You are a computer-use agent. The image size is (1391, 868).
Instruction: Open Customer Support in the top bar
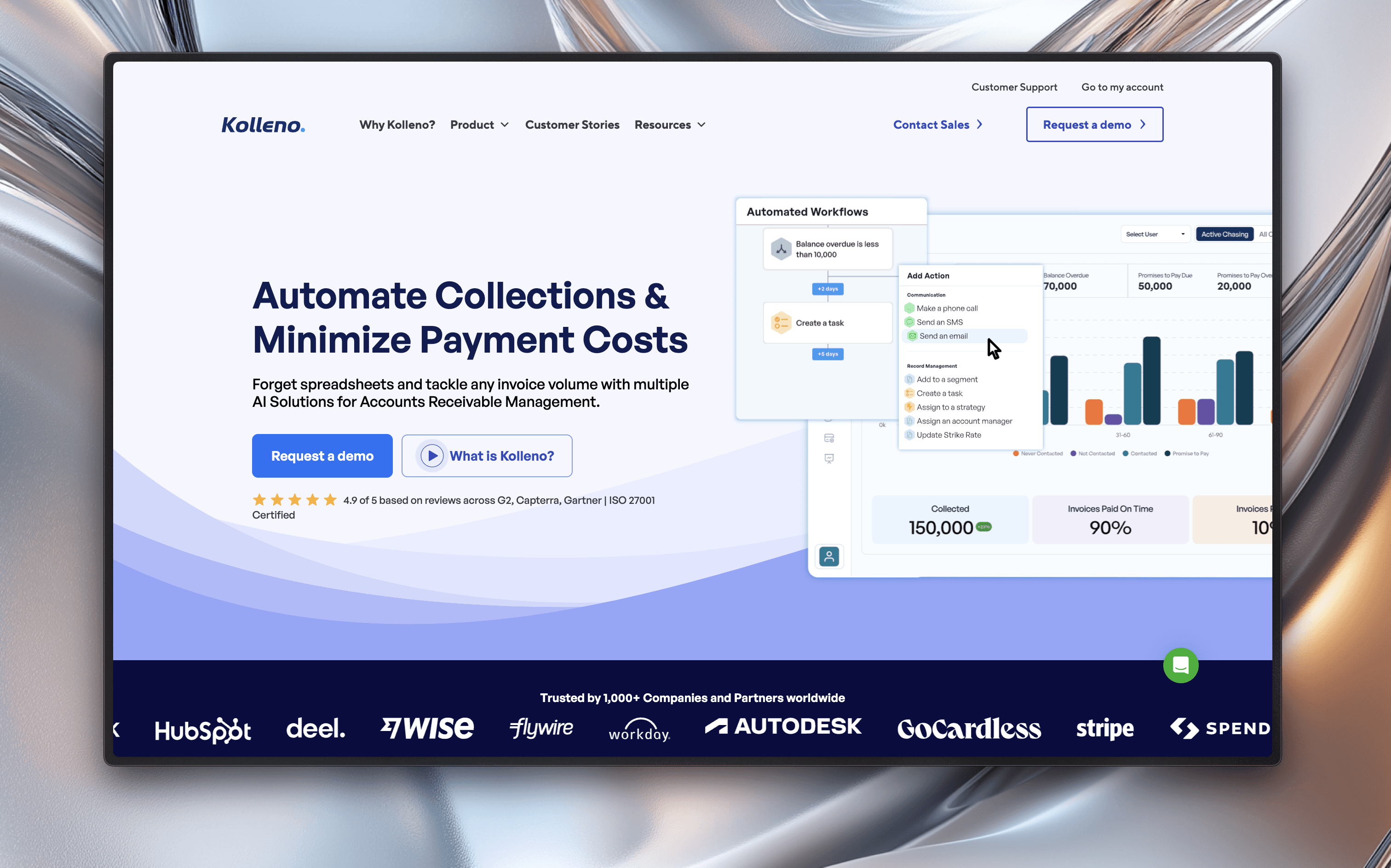pos(1014,87)
